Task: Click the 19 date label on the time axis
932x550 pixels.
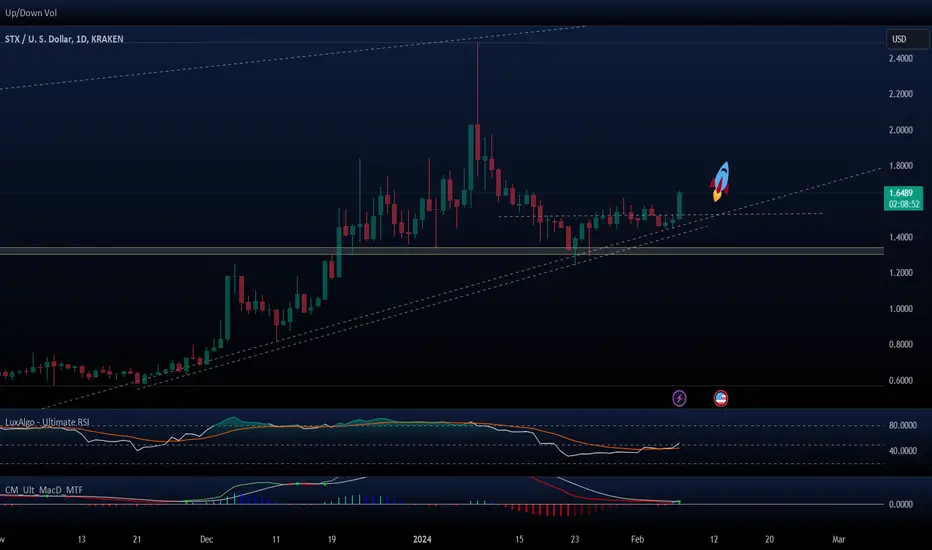Action: click(x=332, y=539)
